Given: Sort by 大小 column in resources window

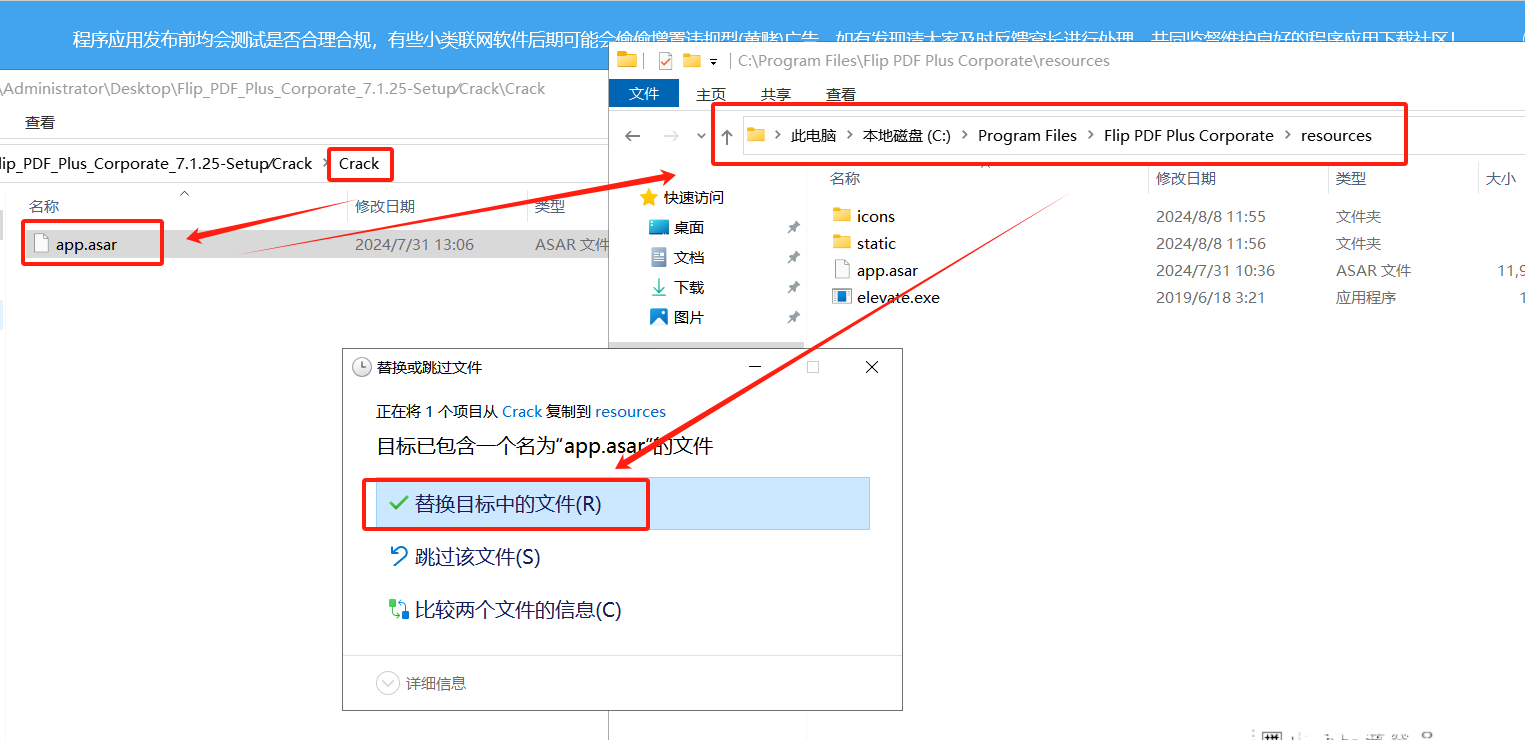Looking at the screenshot, I should point(1500,178).
